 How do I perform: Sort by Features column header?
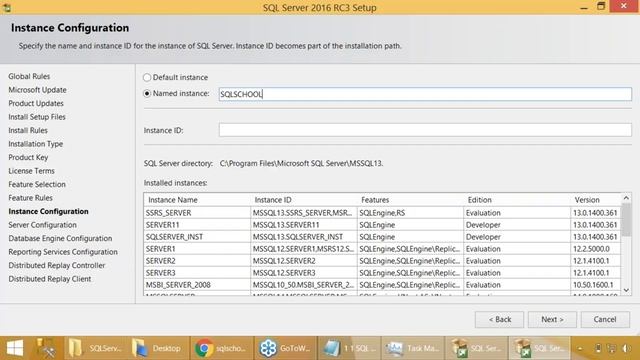click(x=410, y=200)
